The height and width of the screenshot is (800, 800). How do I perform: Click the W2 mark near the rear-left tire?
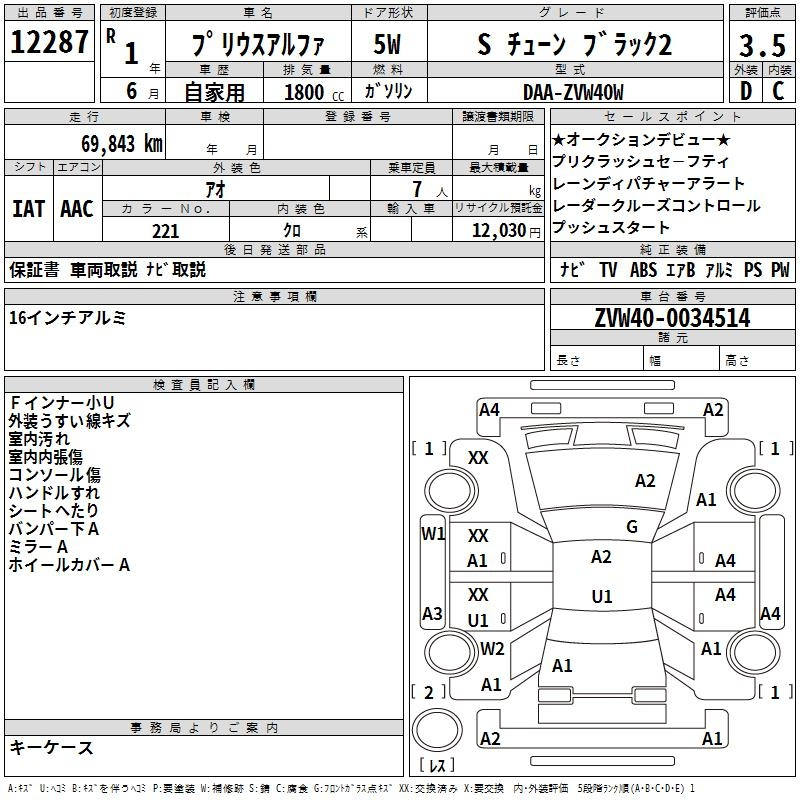coord(492,648)
